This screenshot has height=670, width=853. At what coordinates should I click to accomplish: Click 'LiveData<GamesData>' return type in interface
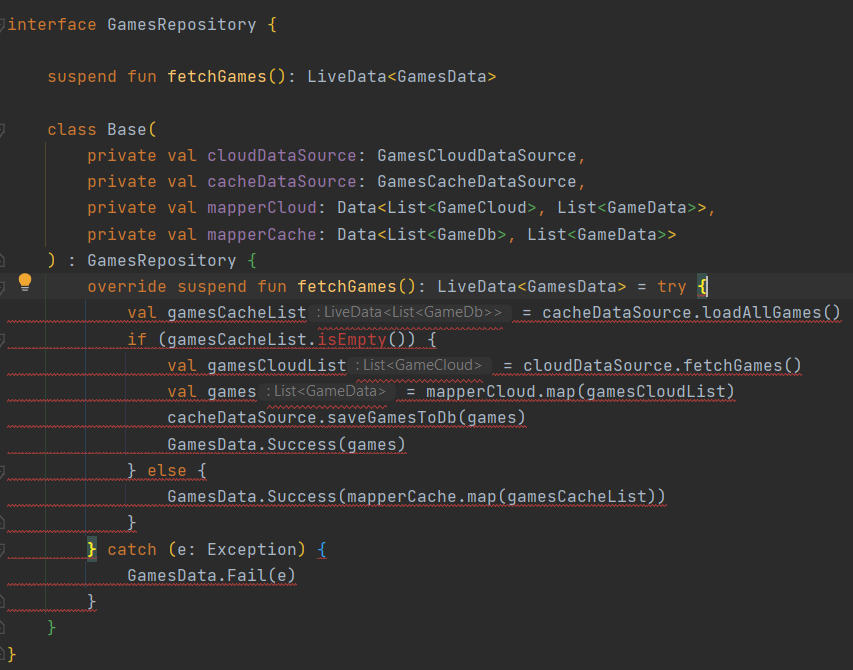click(x=401, y=77)
